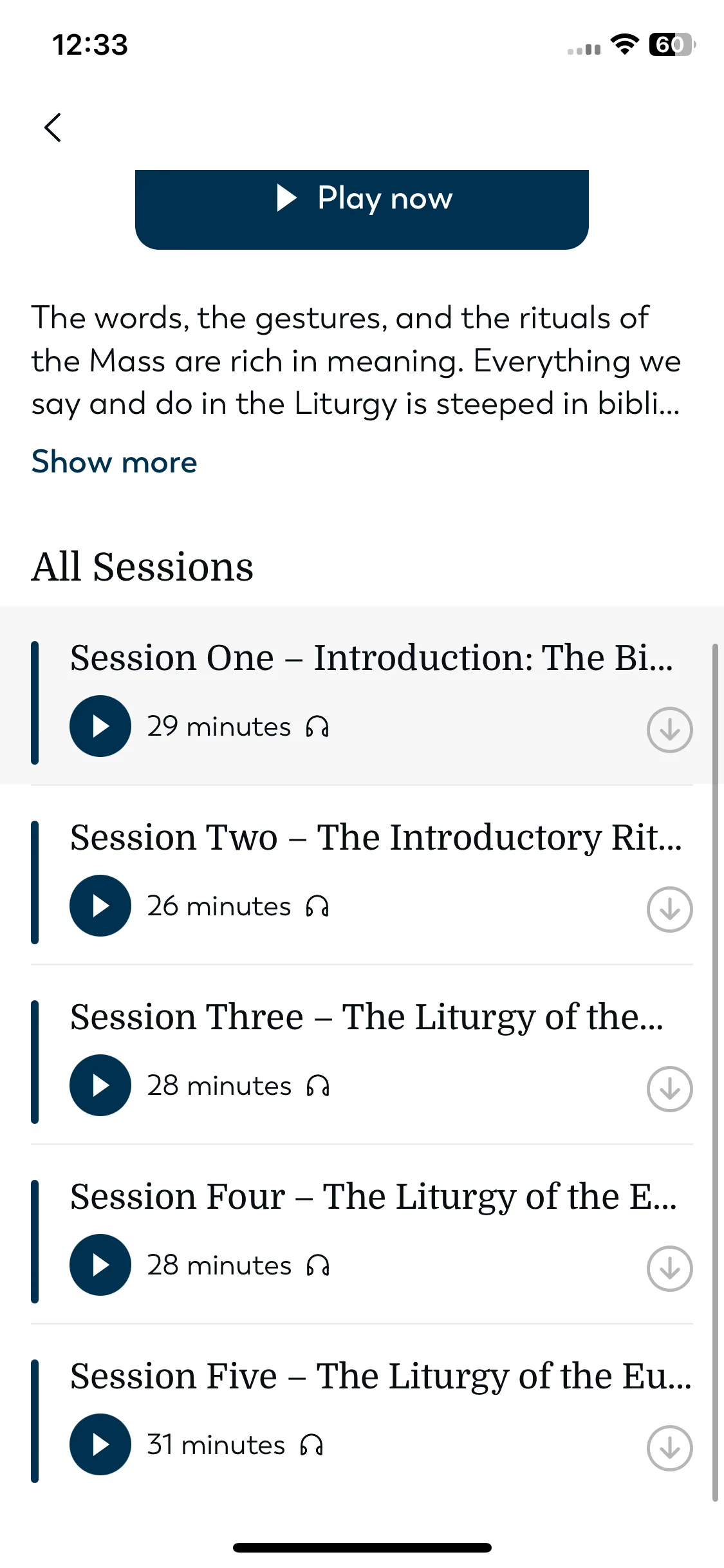Tap the headphones icon beside 29 minutes
724x1568 pixels.
point(317,727)
